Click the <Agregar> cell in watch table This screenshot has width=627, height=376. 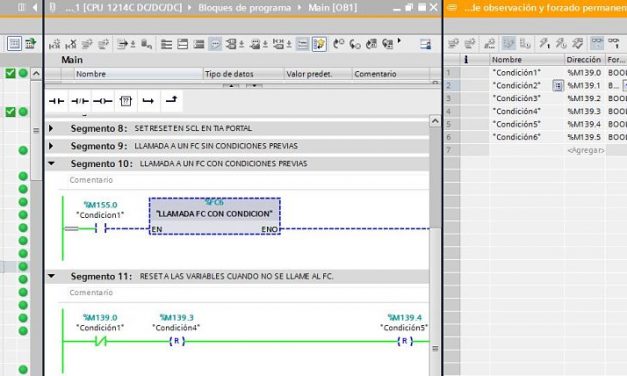coord(585,150)
